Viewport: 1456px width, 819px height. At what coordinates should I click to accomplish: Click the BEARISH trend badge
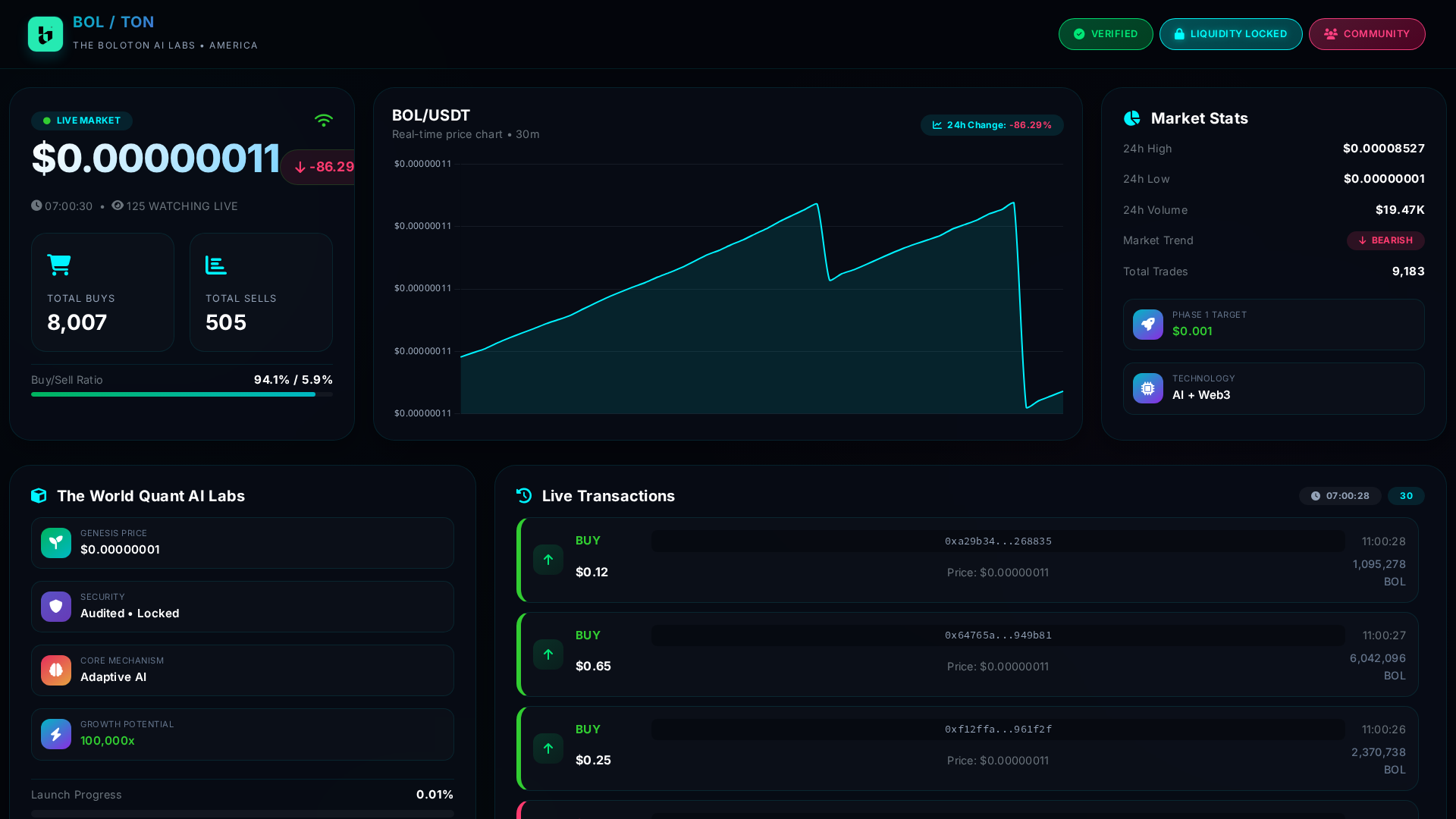tap(1385, 240)
